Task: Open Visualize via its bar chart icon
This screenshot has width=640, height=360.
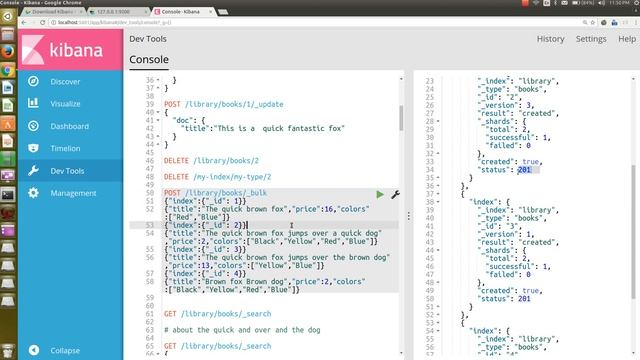Action: tap(33, 103)
